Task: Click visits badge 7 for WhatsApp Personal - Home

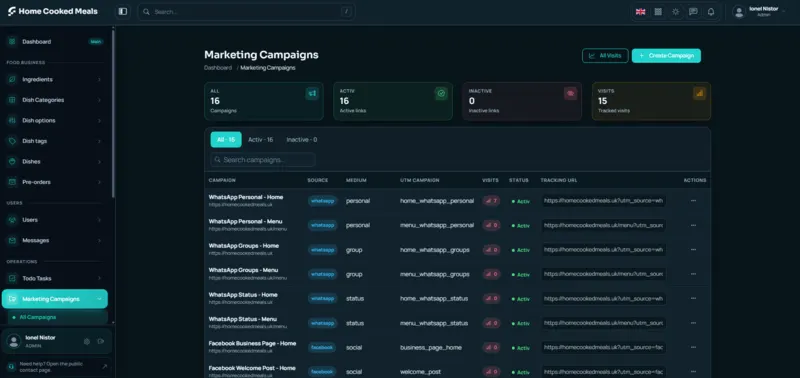Action: [x=491, y=201]
